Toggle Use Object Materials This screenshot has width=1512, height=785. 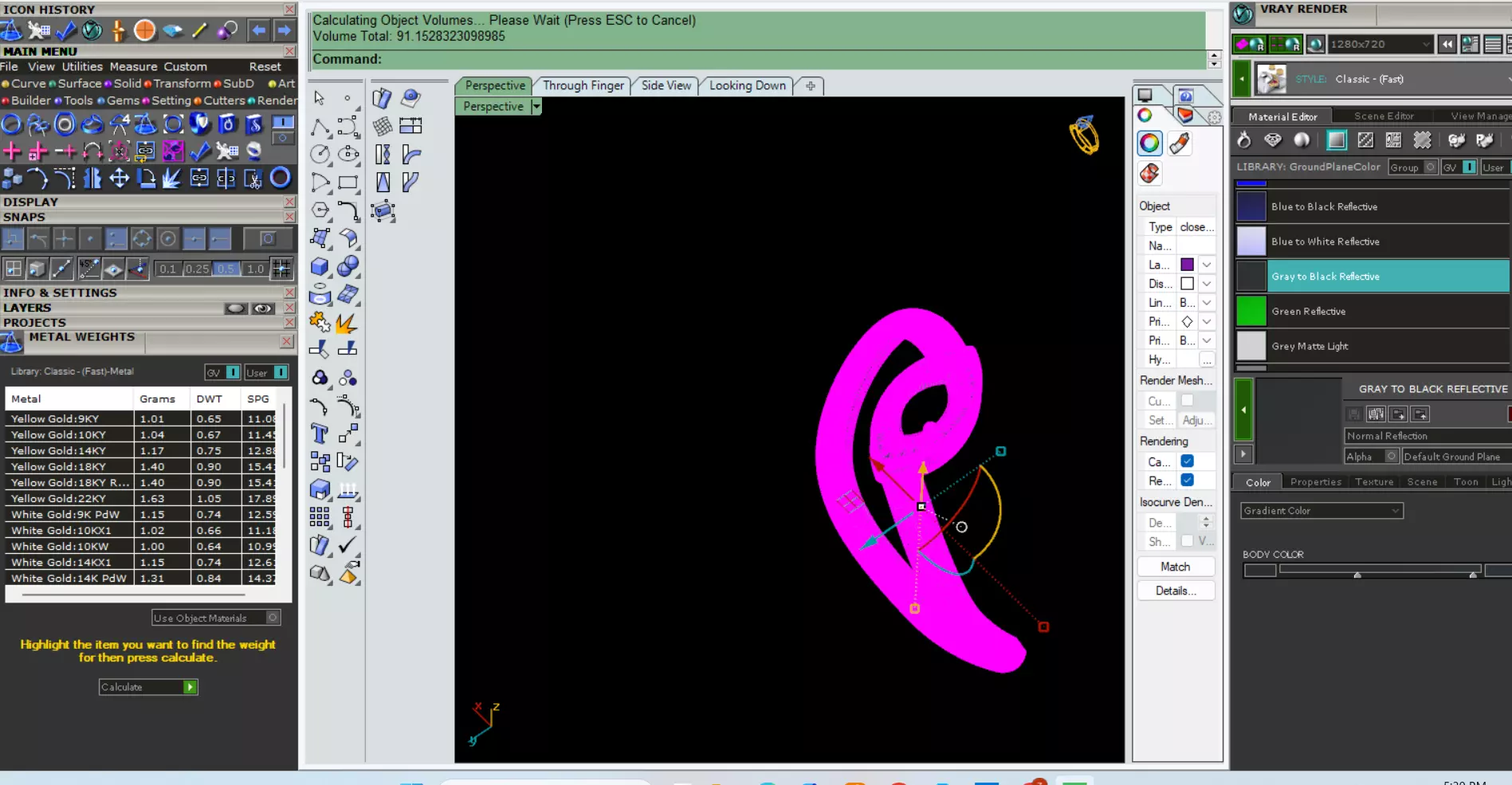pyautogui.click(x=216, y=618)
